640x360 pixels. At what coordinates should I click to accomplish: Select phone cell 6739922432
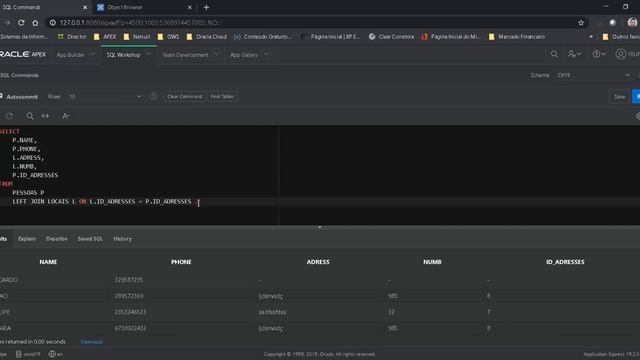click(130, 328)
